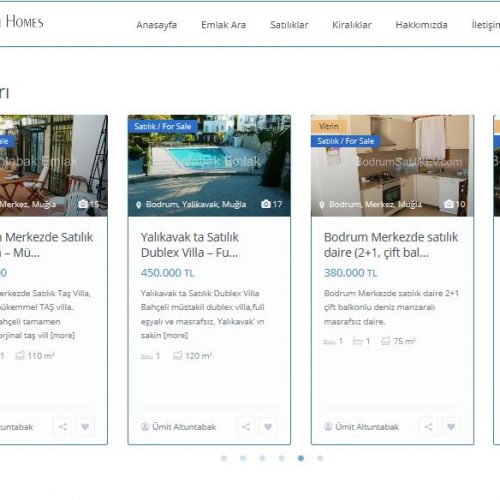Click the Vitrin badge on apartment listing
Image resolution: width=500 pixels, height=500 pixels.
[328, 126]
